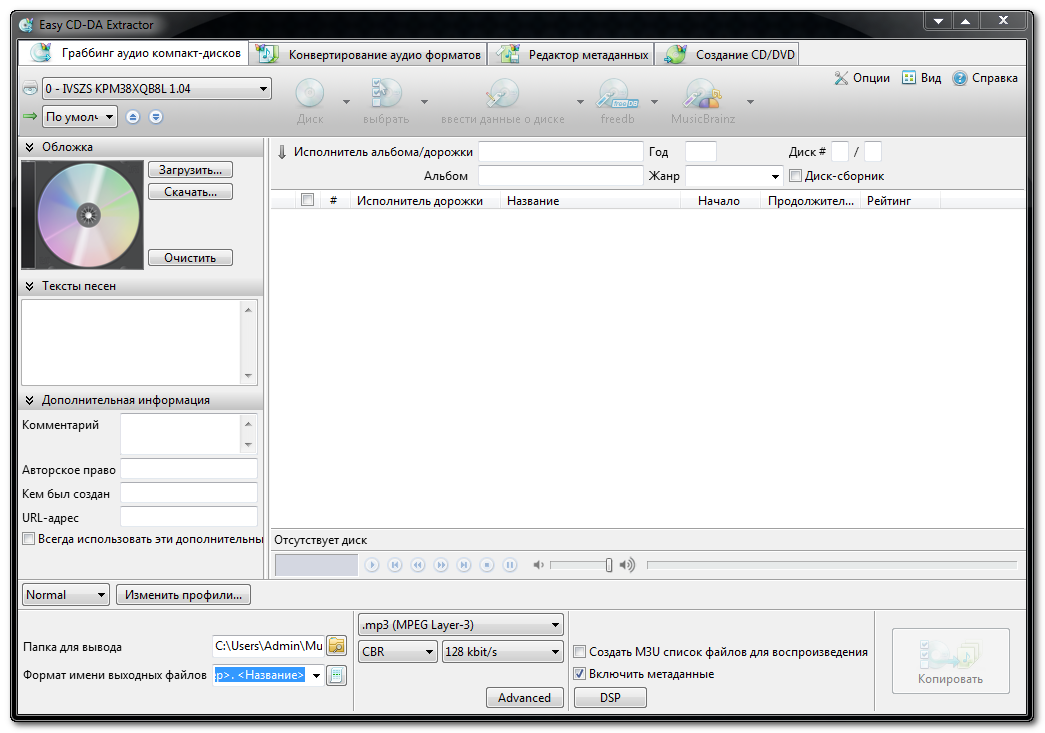Uncheck Включить метаданные checkbox
This screenshot has width=1045, height=733.
coord(580,674)
